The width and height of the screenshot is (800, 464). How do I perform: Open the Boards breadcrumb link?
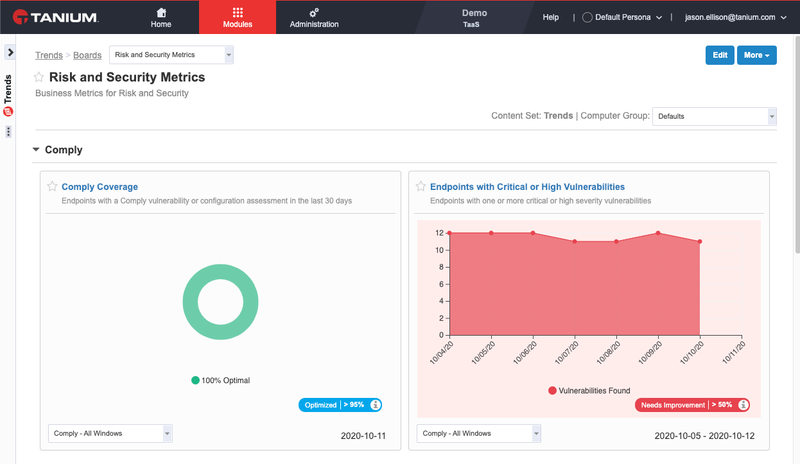(x=87, y=55)
